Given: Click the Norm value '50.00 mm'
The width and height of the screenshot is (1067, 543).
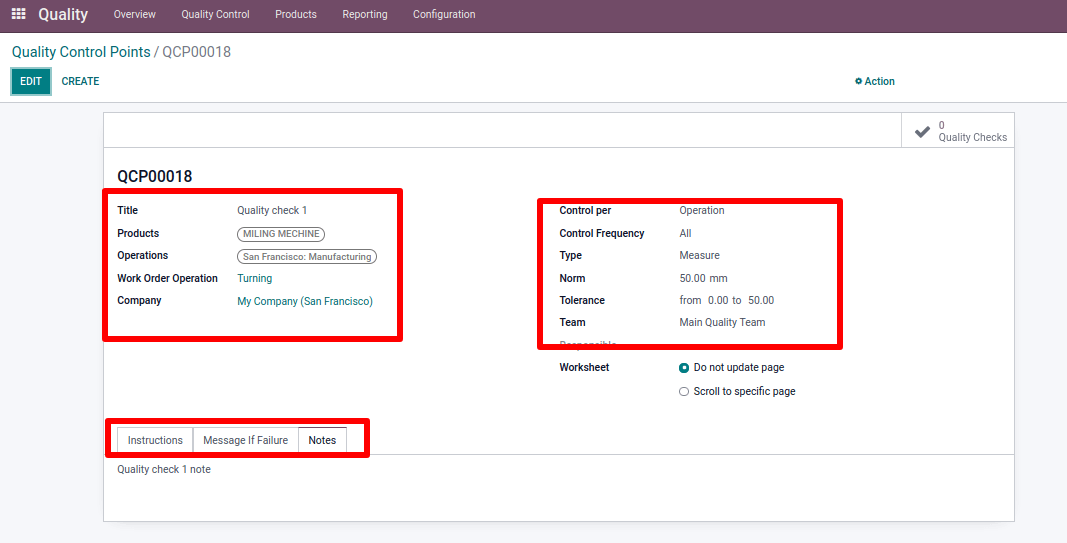Looking at the screenshot, I should tap(704, 279).
